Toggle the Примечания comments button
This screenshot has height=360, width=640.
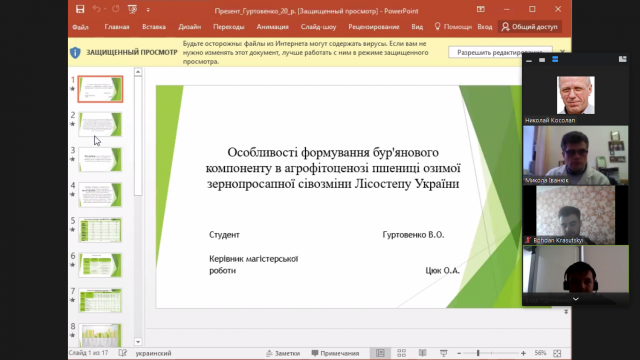point(335,353)
